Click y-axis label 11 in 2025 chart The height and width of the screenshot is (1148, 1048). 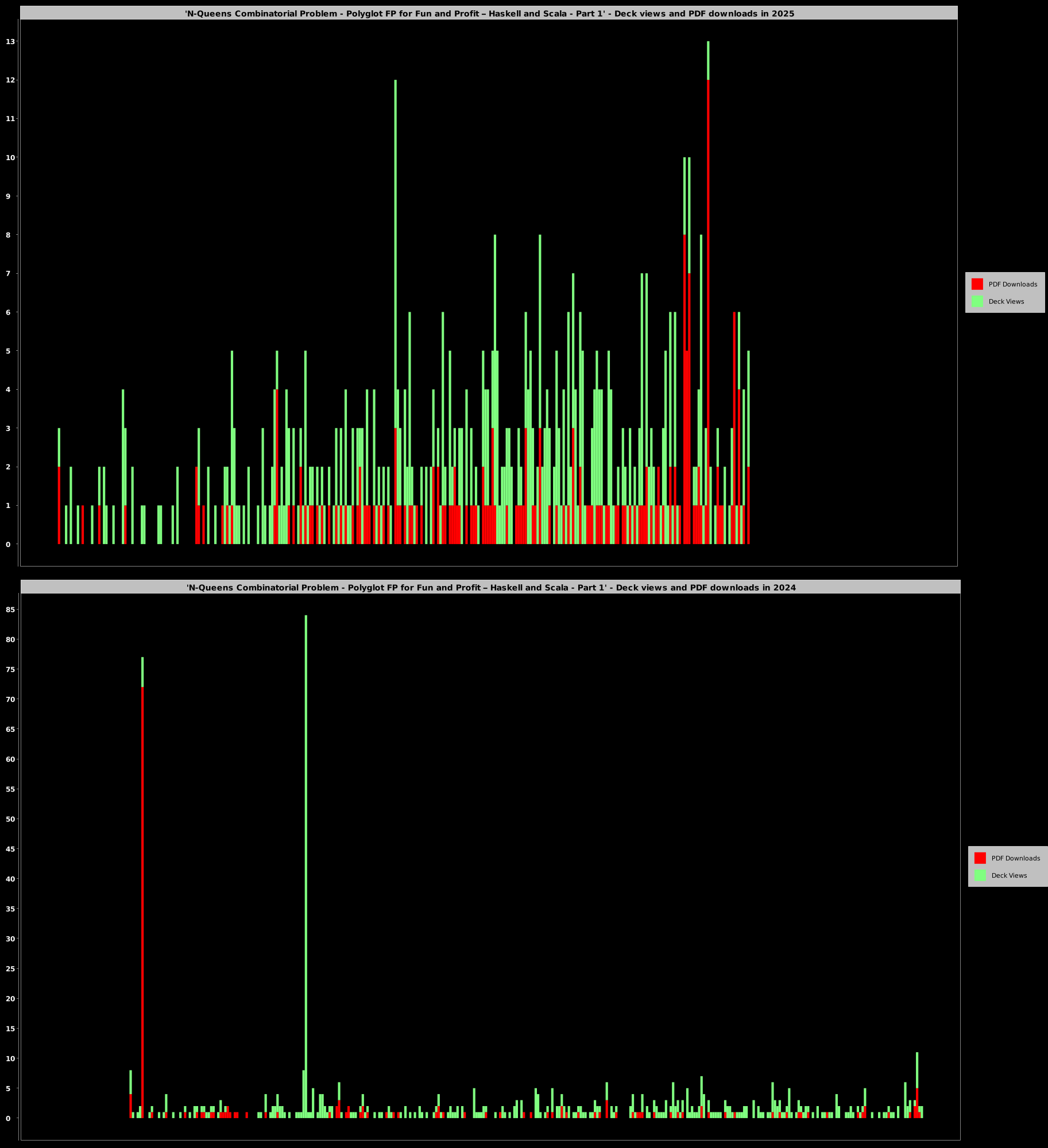10,119
